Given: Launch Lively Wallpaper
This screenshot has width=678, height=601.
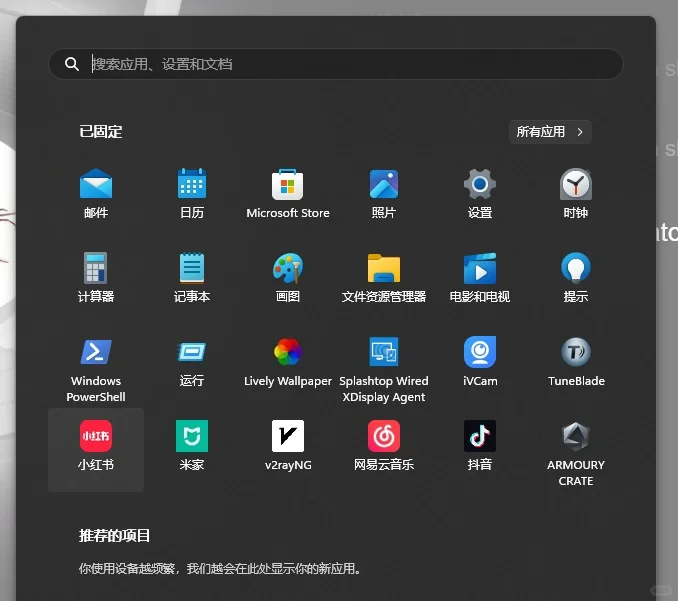Looking at the screenshot, I should click(x=288, y=361).
